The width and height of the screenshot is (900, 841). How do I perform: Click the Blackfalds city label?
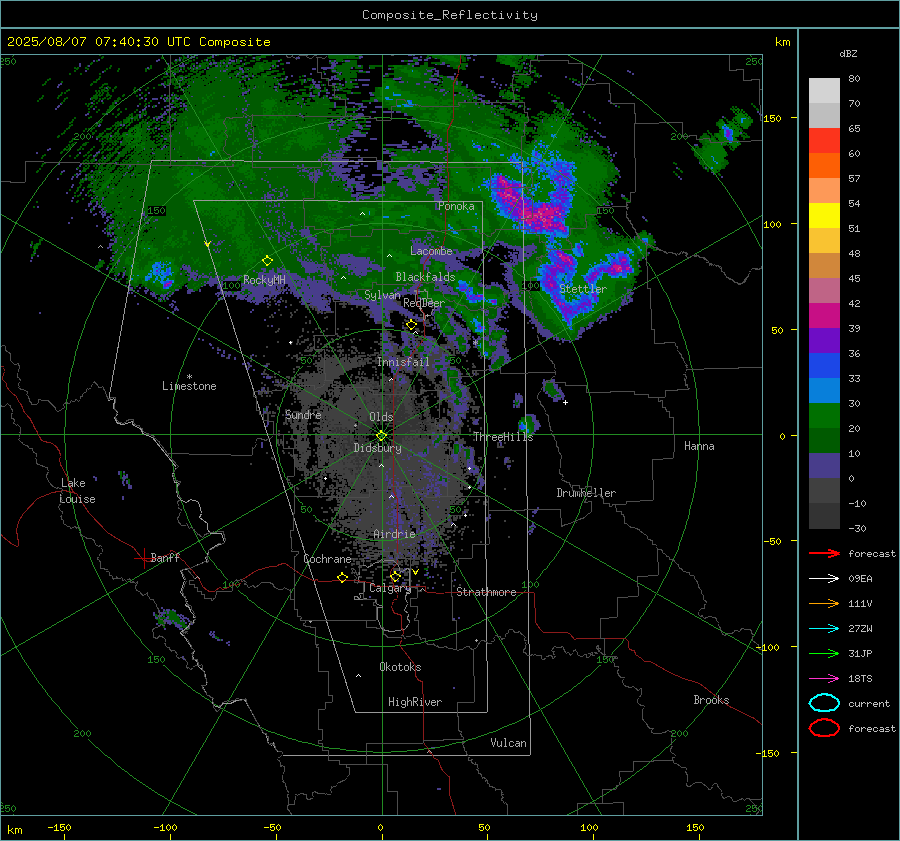(x=425, y=277)
